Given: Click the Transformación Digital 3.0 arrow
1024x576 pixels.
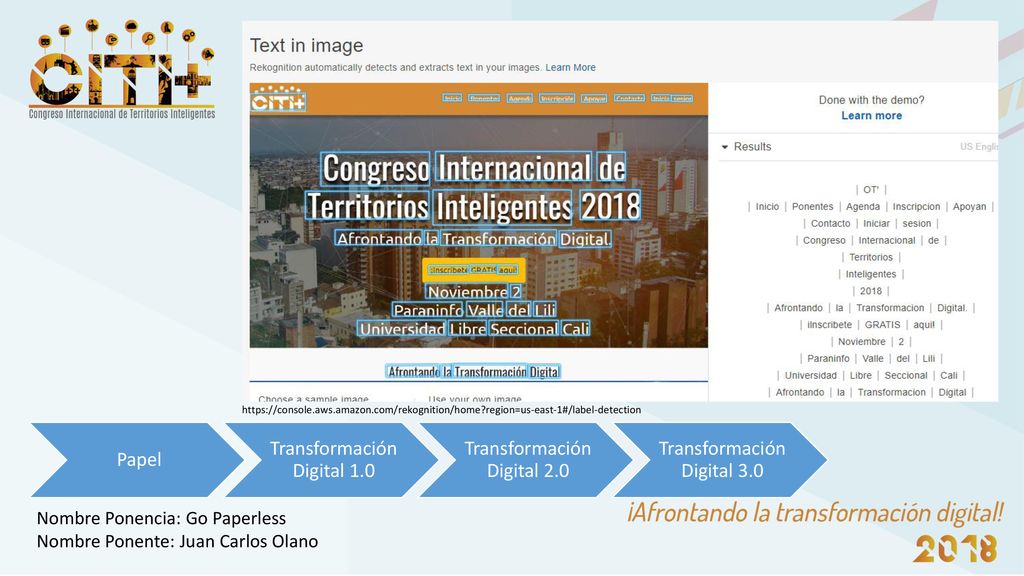Looking at the screenshot, I should pos(722,460).
